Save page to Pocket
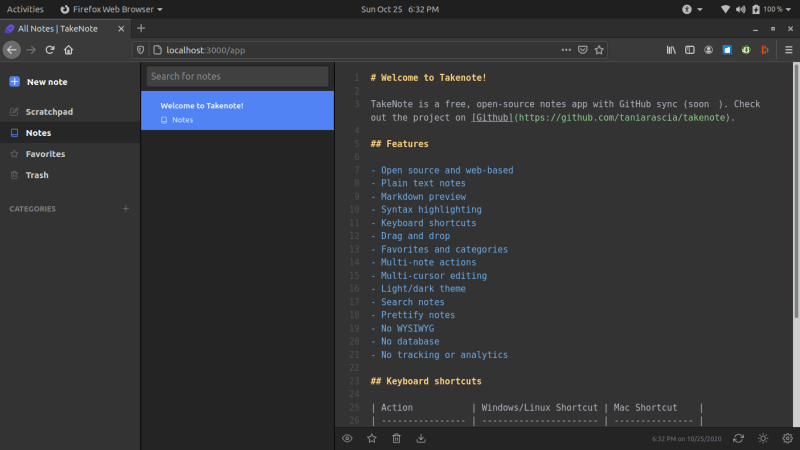Screen dimensions: 800x450 583,50
